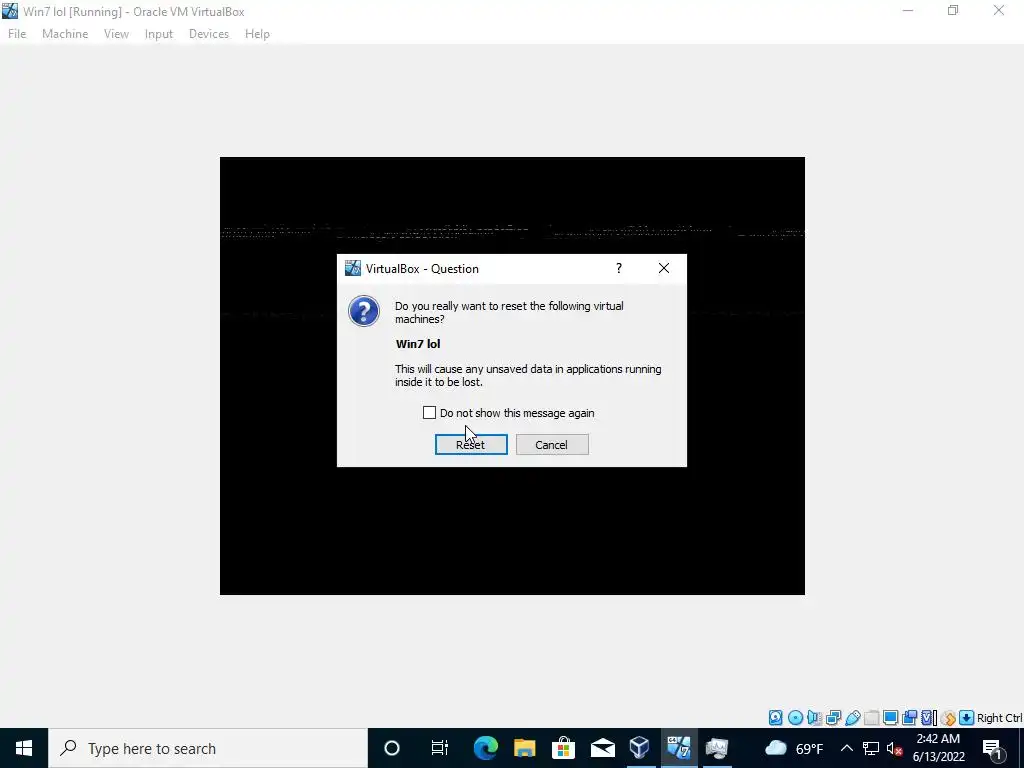Open the Help menu
The image size is (1024, 768).
257,34
